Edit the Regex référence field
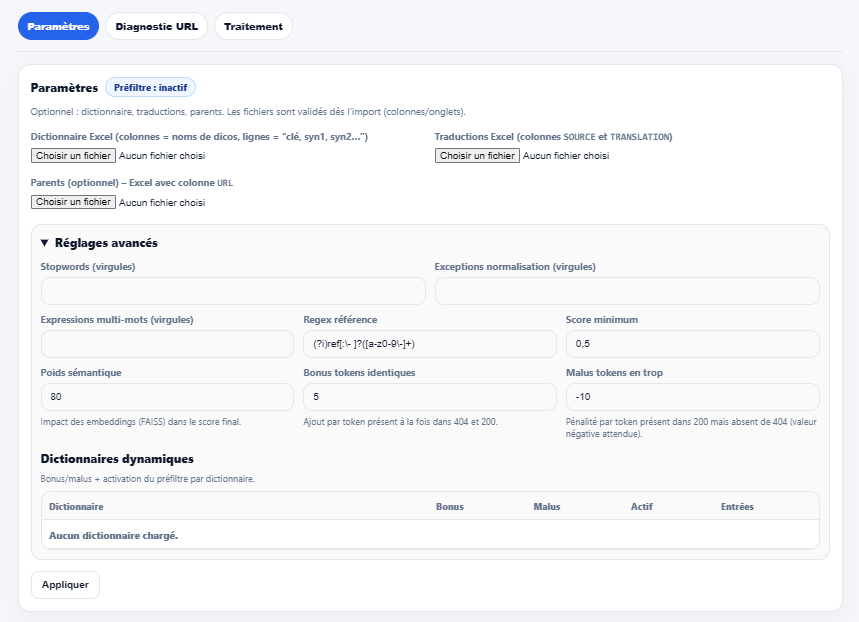 pos(429,344)
